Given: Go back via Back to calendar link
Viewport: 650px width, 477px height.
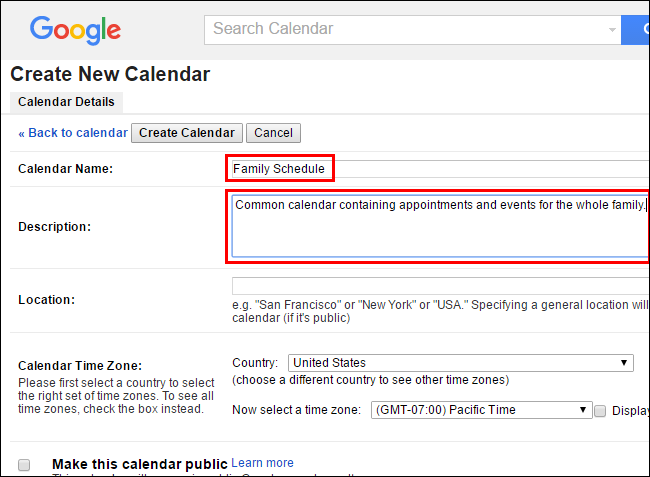Looking at the screenshot, I should (73, 133).
